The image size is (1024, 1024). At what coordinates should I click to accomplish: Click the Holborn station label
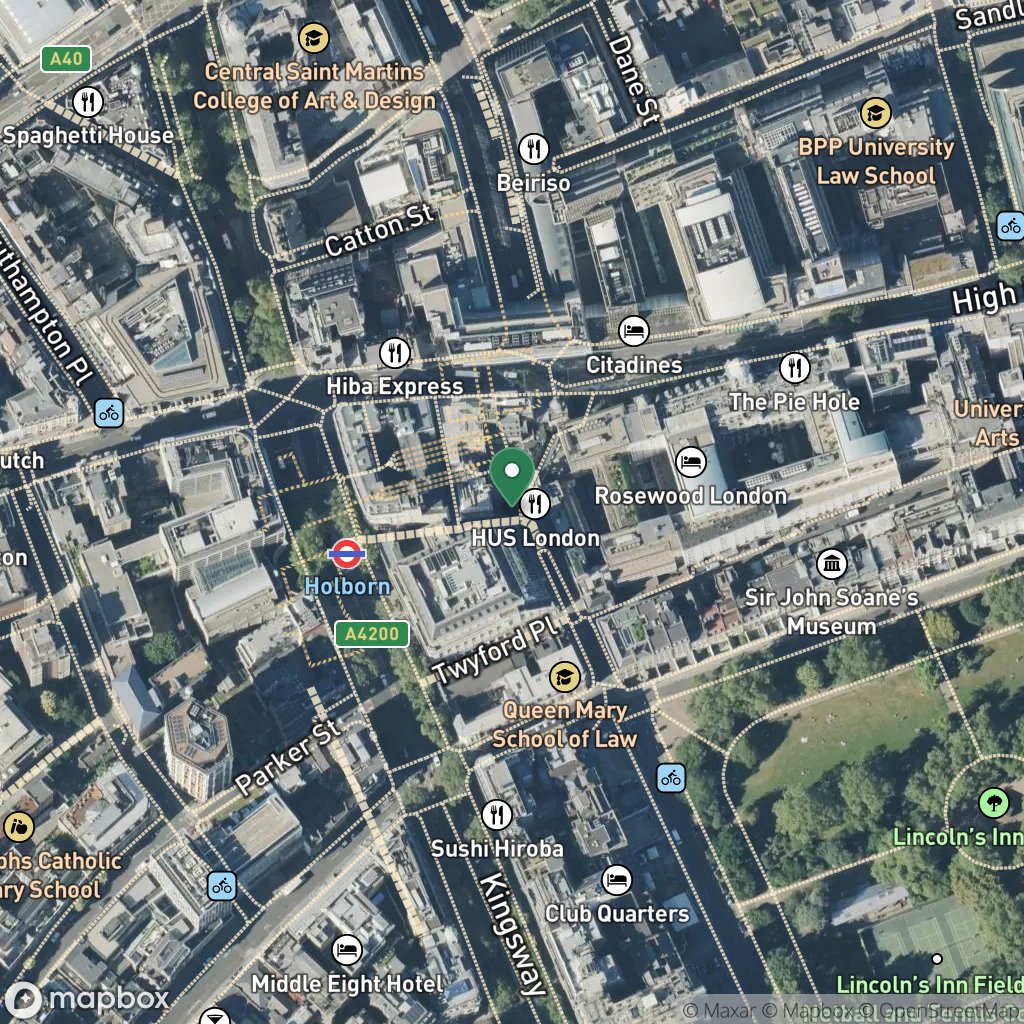pyautogui.click(x=347, y=586)
